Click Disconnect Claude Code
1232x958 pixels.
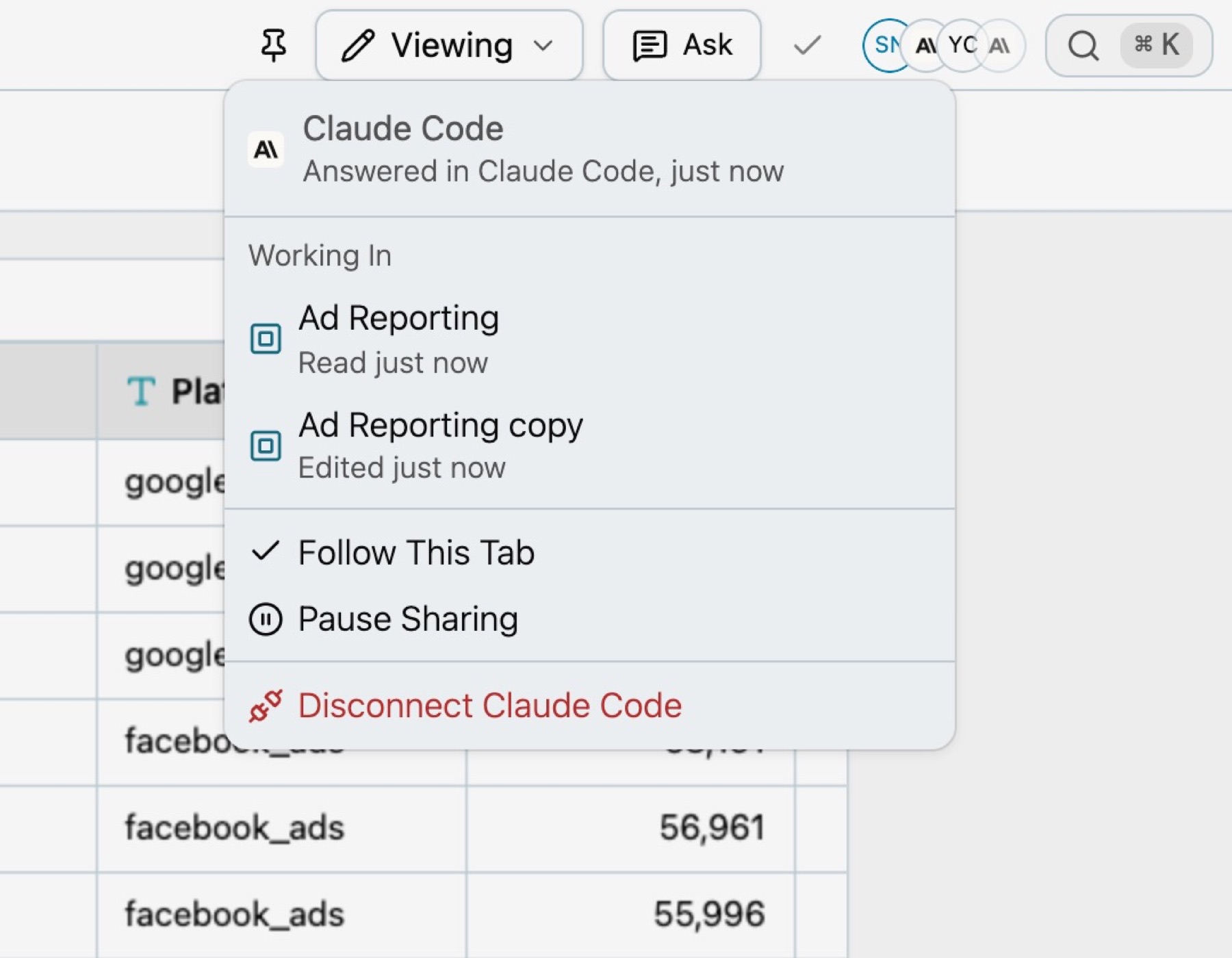coord(589,705)
